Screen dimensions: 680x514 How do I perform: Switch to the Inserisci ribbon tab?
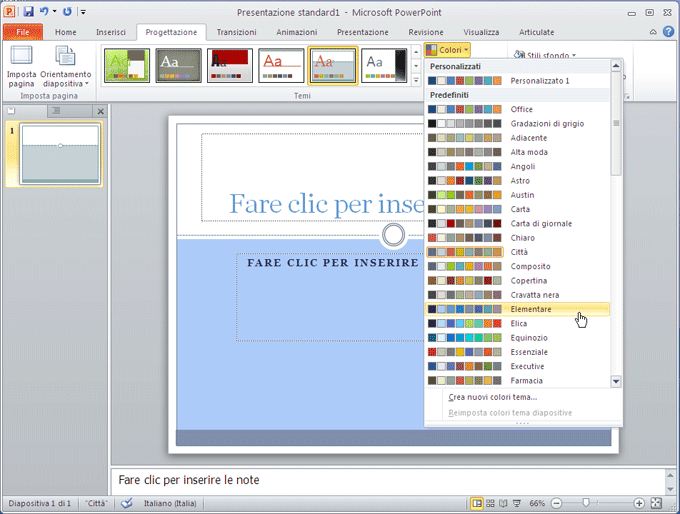tap(111, 32)
